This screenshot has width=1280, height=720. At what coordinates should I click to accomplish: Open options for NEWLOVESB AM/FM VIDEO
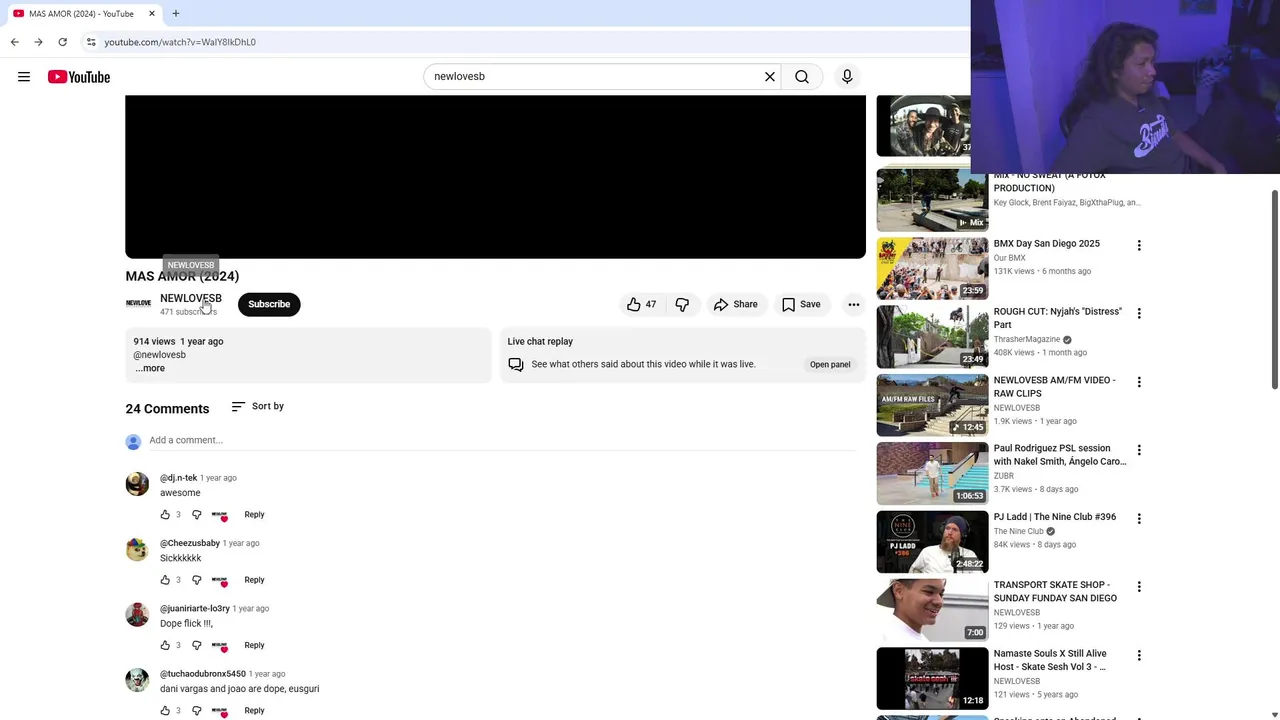pos(1139,382)
